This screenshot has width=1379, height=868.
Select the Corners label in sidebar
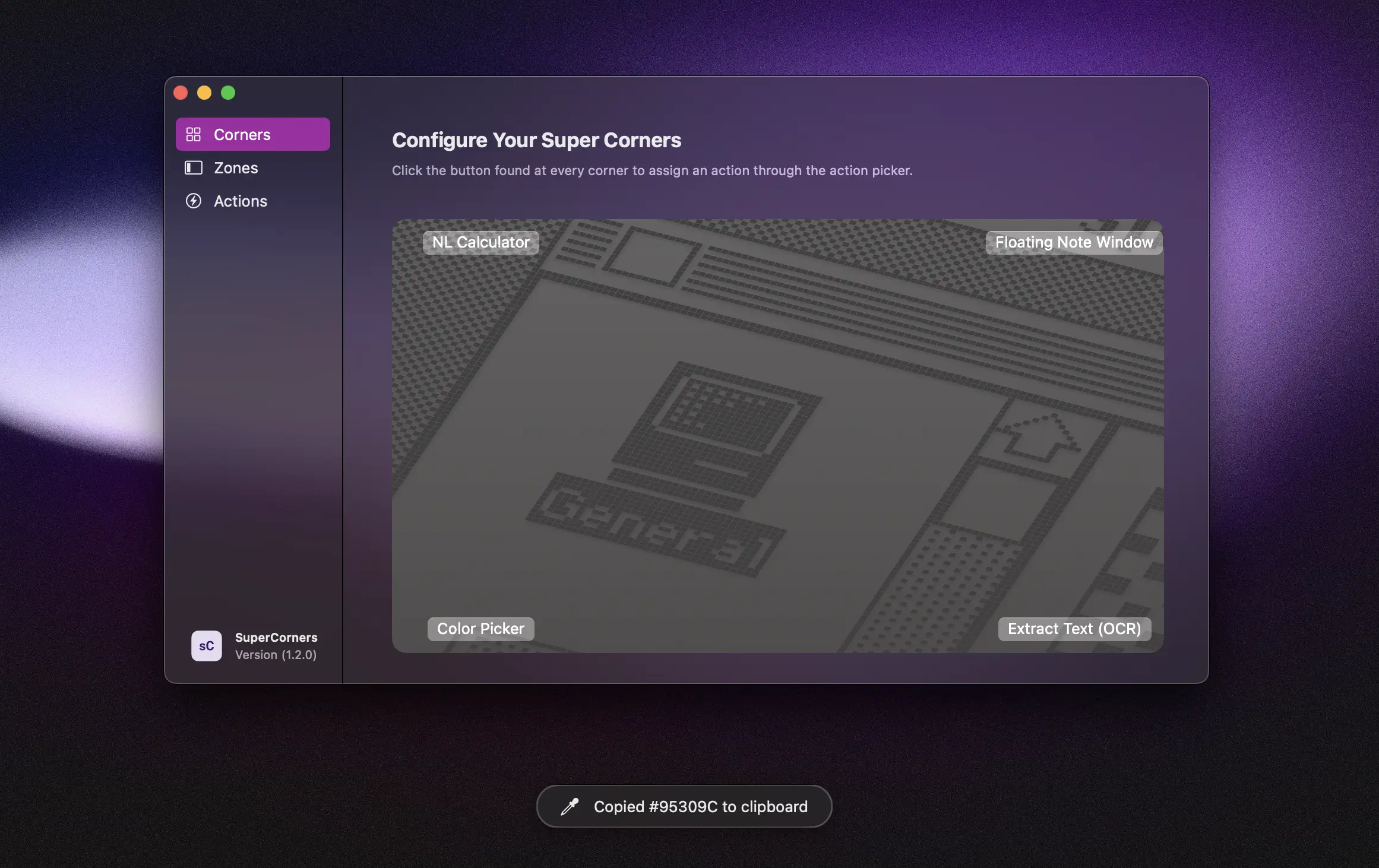(x=242, y=135)
